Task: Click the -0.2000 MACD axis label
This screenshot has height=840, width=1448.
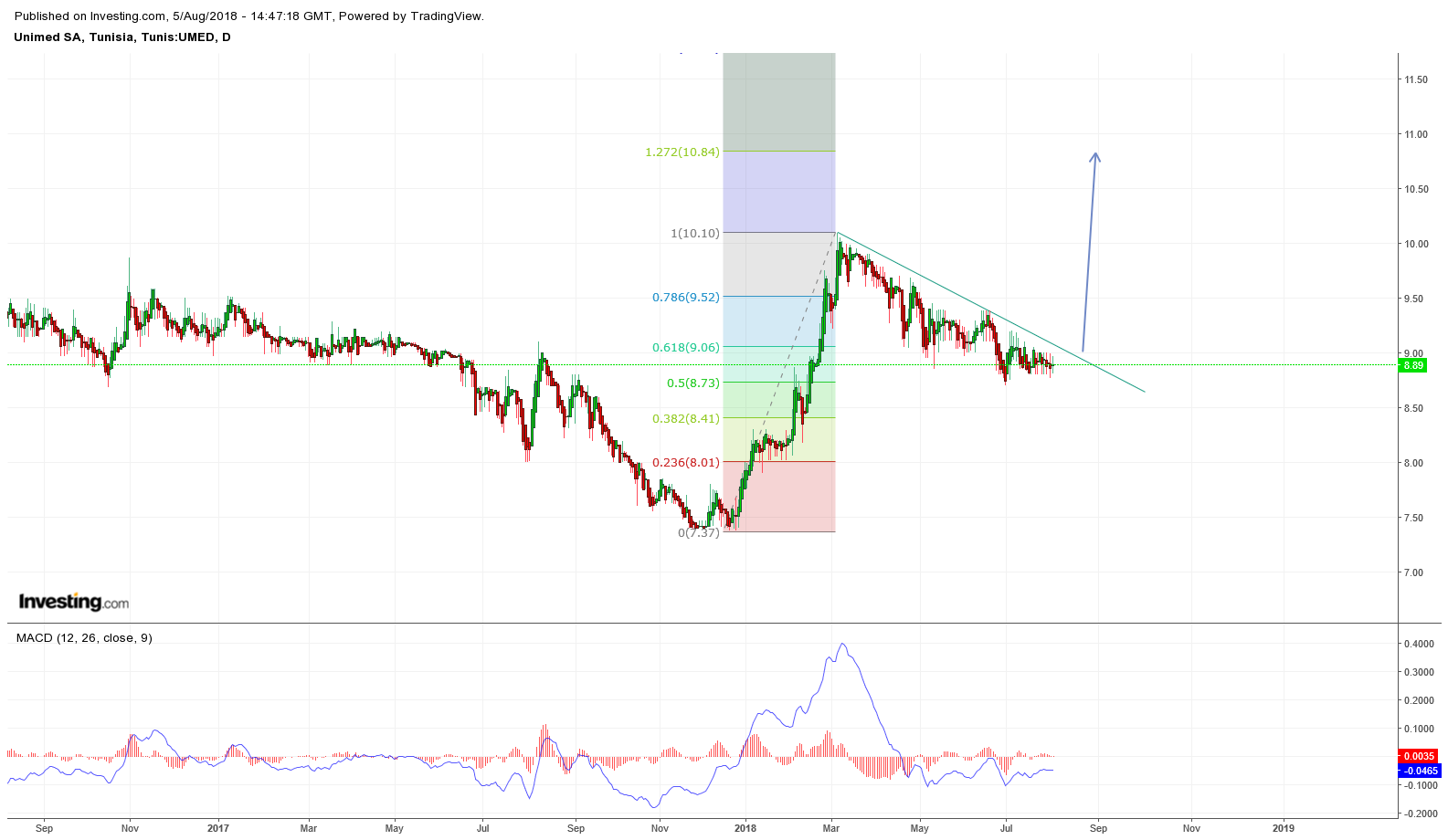Action: [x=1419, y=814]
